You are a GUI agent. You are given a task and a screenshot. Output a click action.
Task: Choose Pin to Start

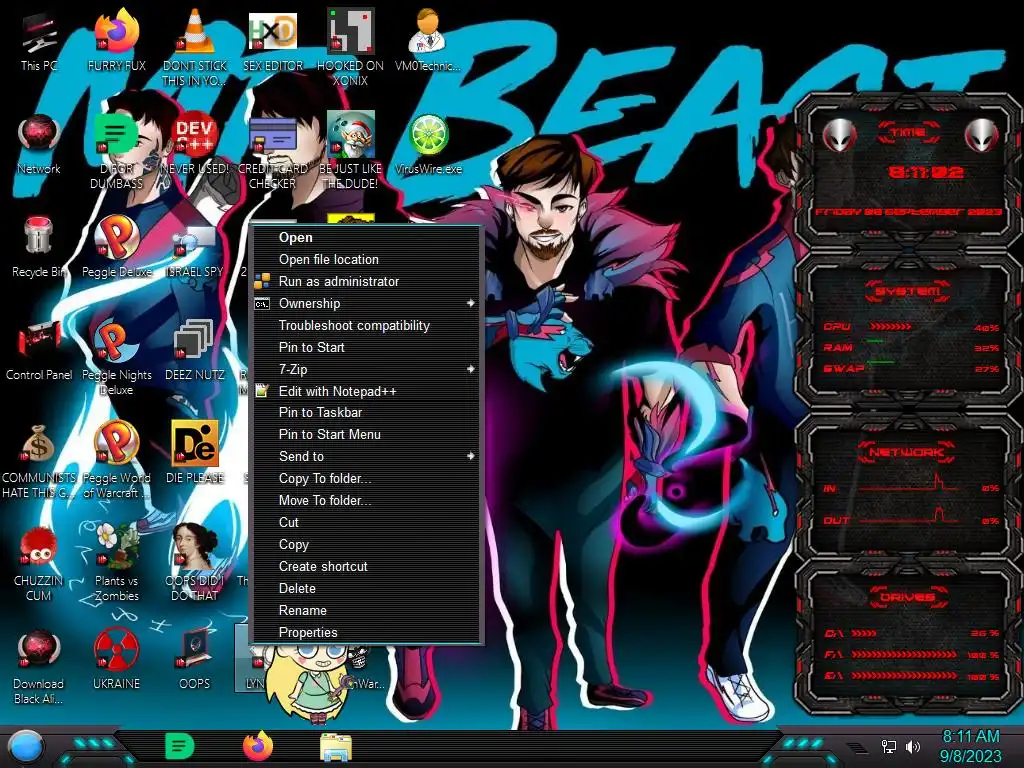click(x=366, y=347)
